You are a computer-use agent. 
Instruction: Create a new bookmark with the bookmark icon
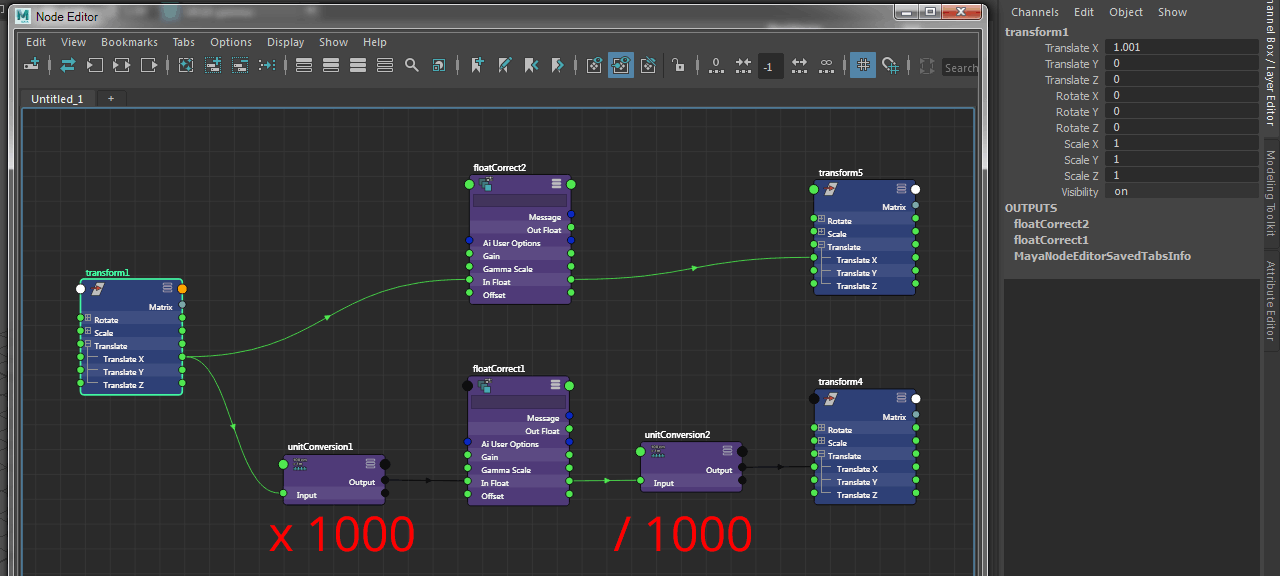(x=476, y=65)
